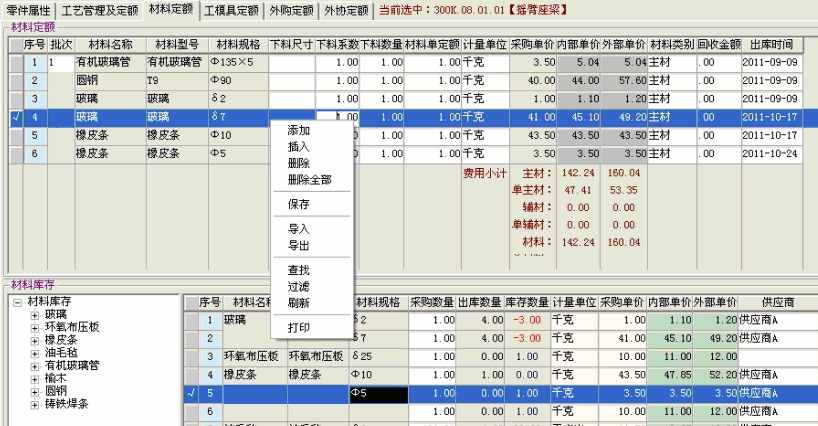Select the 圆钢 item in the tree

point(56,391)
